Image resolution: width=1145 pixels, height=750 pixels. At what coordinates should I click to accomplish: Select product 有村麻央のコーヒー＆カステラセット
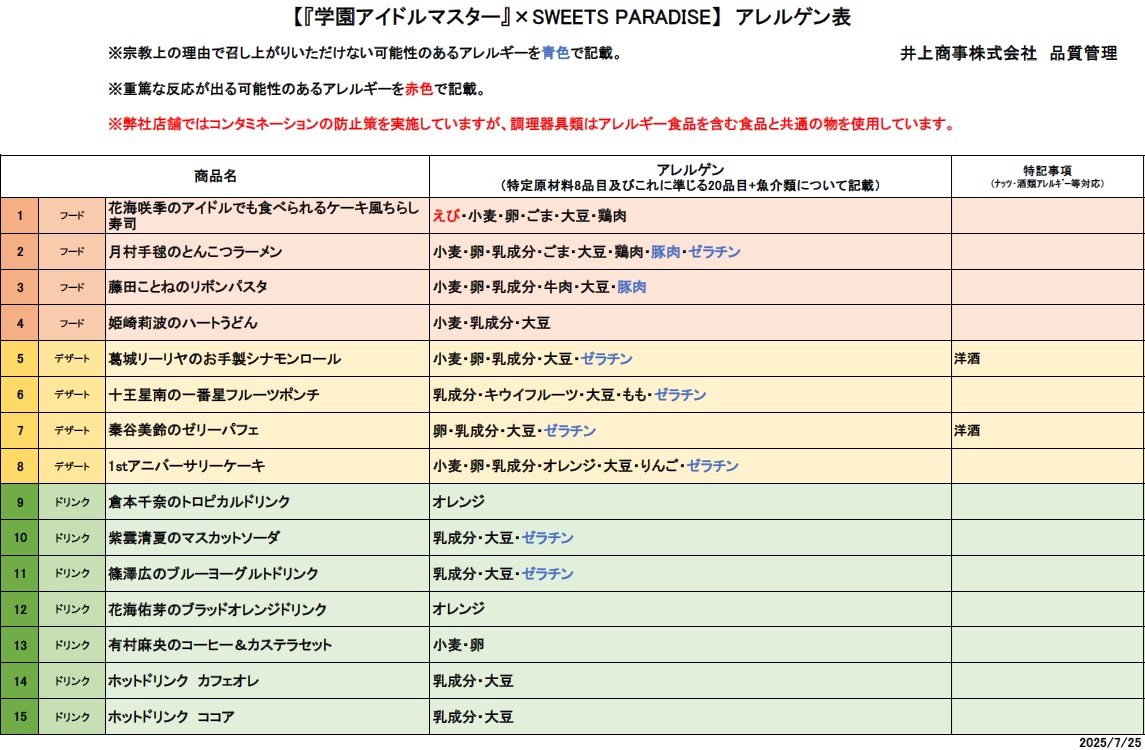click(x=267, y=646)
